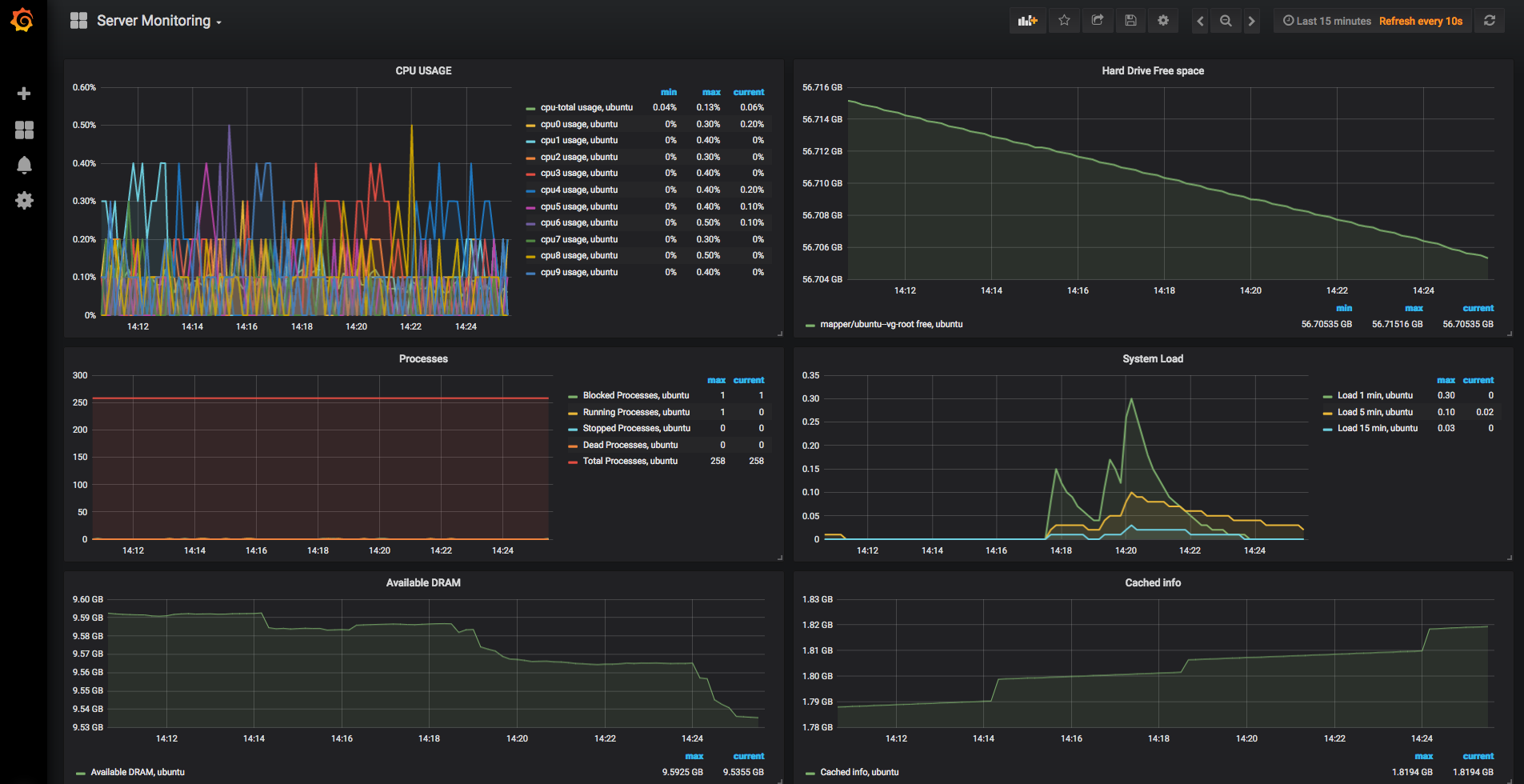This screenshot has width=1524, height=784.
Task: Open the Dashboards icon in sidebar
Action: click(x=24, y=130)
